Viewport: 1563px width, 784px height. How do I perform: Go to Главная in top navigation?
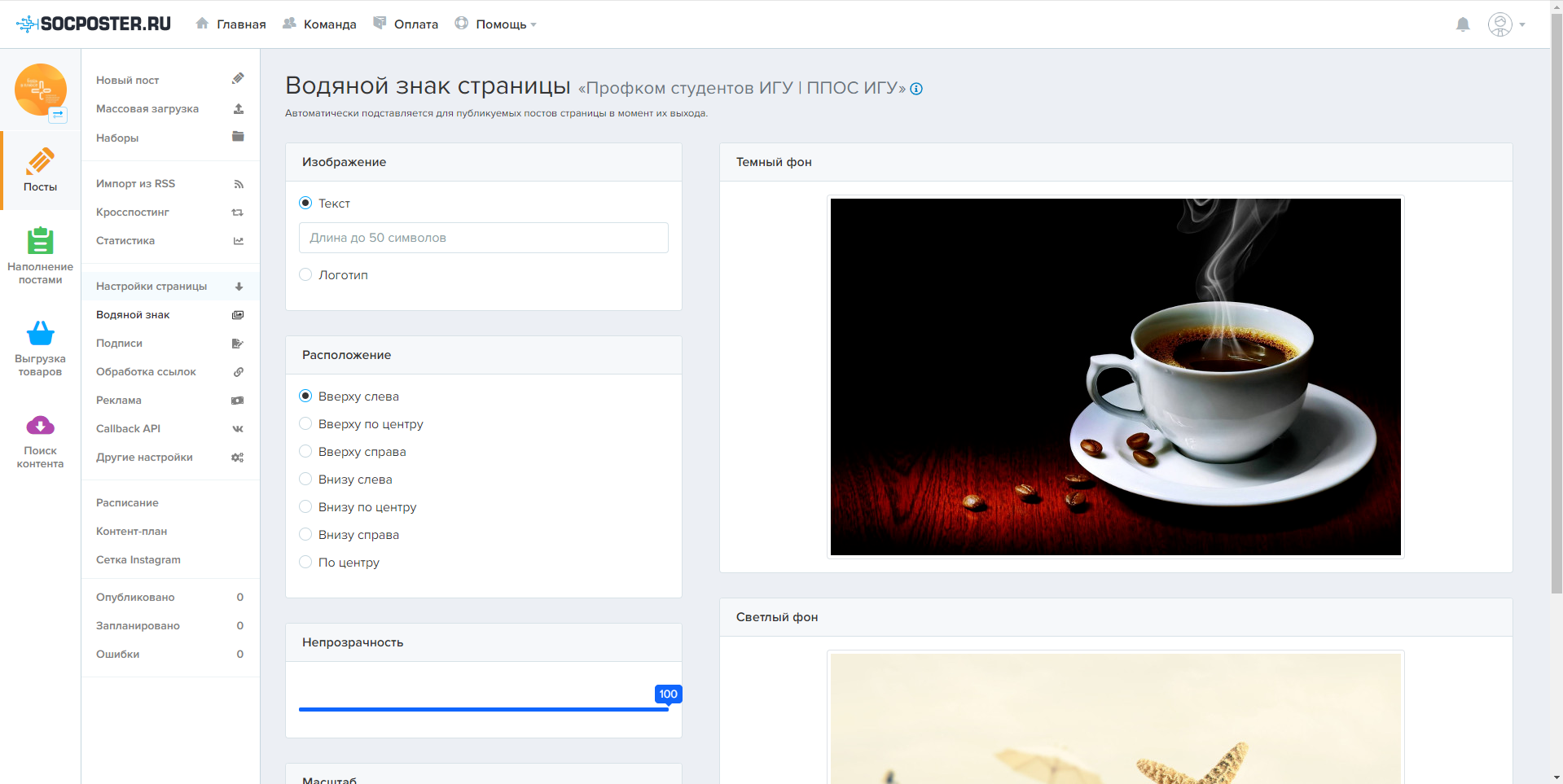[241, 24]
